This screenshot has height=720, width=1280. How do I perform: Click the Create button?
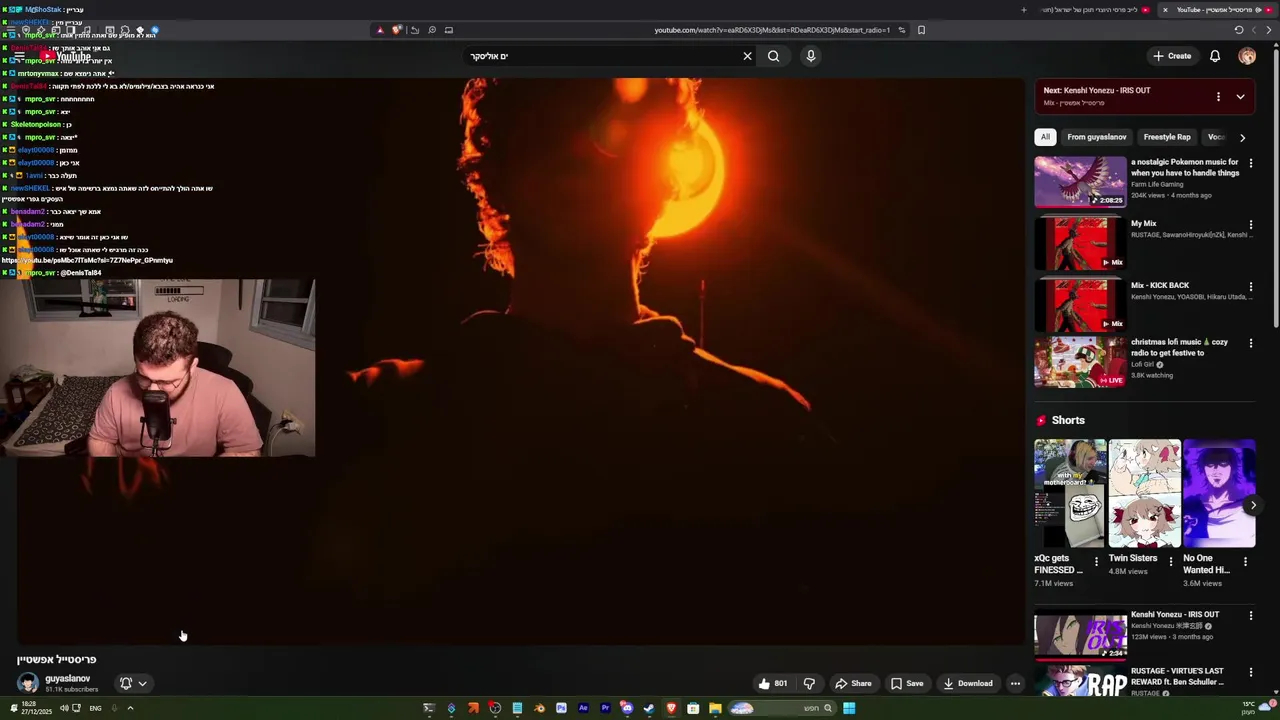point(1172,56)
